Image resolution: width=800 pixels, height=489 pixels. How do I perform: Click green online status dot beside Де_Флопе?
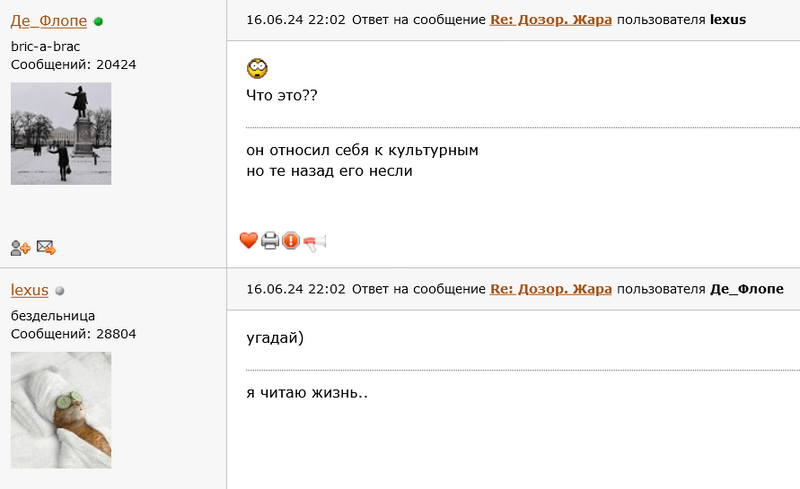point(97,21)
